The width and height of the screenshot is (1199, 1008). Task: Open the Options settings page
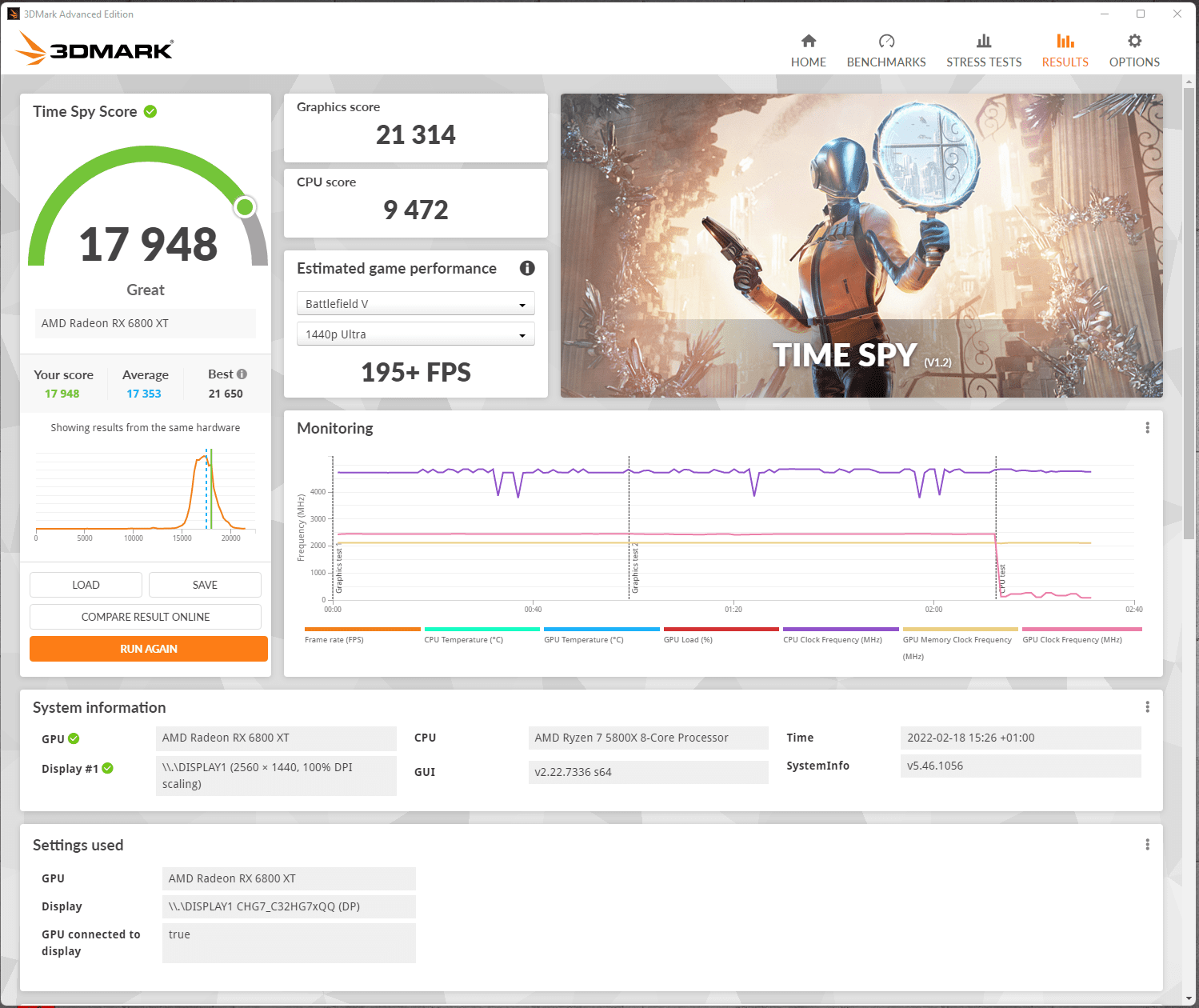(x=1134, y=50)
